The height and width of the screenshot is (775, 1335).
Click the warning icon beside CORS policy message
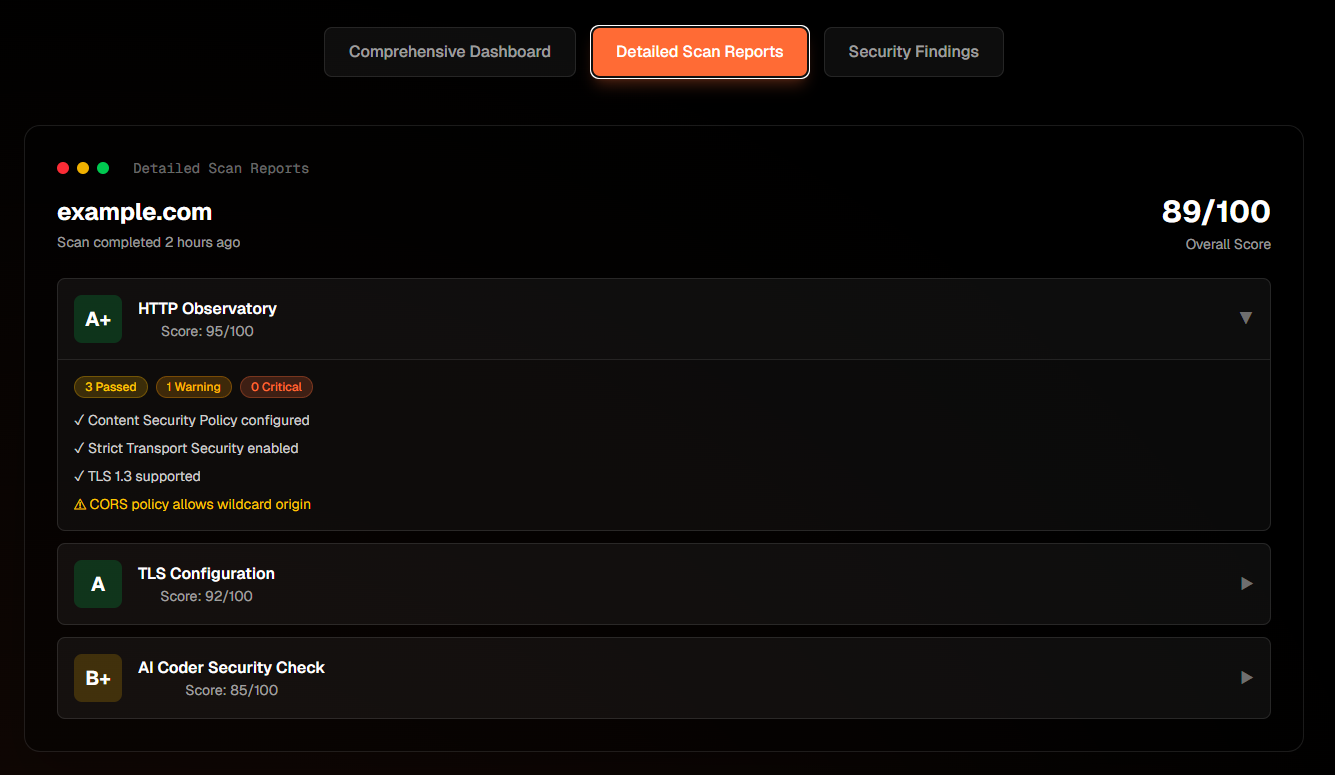coord(79,504)
